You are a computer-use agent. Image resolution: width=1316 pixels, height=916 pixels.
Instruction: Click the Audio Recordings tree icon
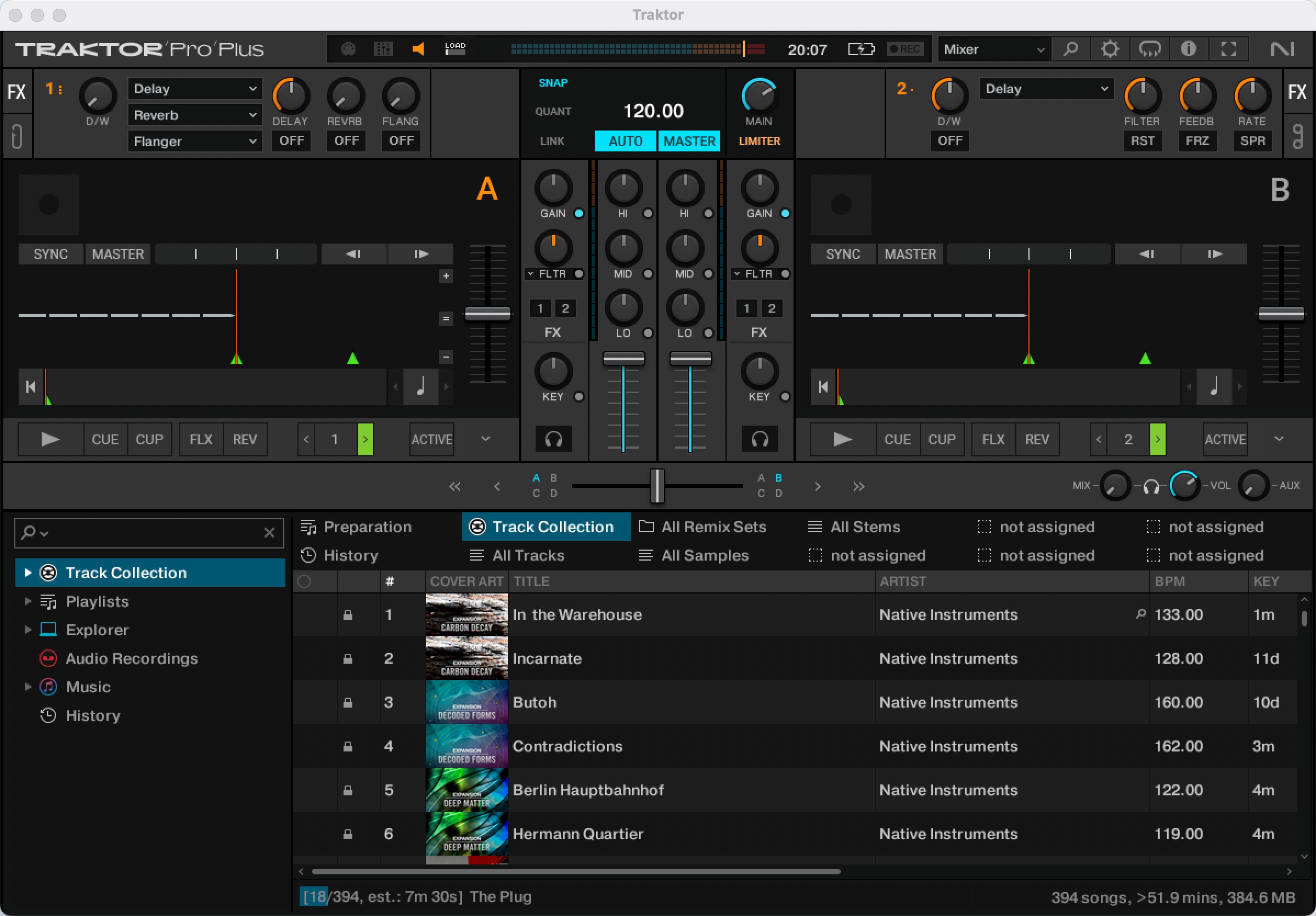point(48,658)
